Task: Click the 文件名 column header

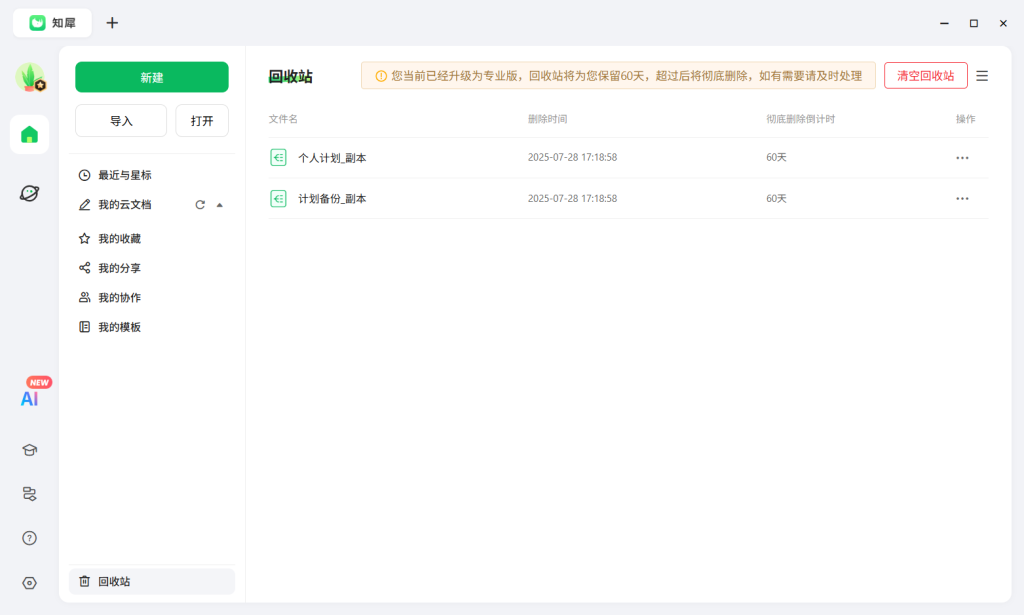Action: (x=283, y=119)
